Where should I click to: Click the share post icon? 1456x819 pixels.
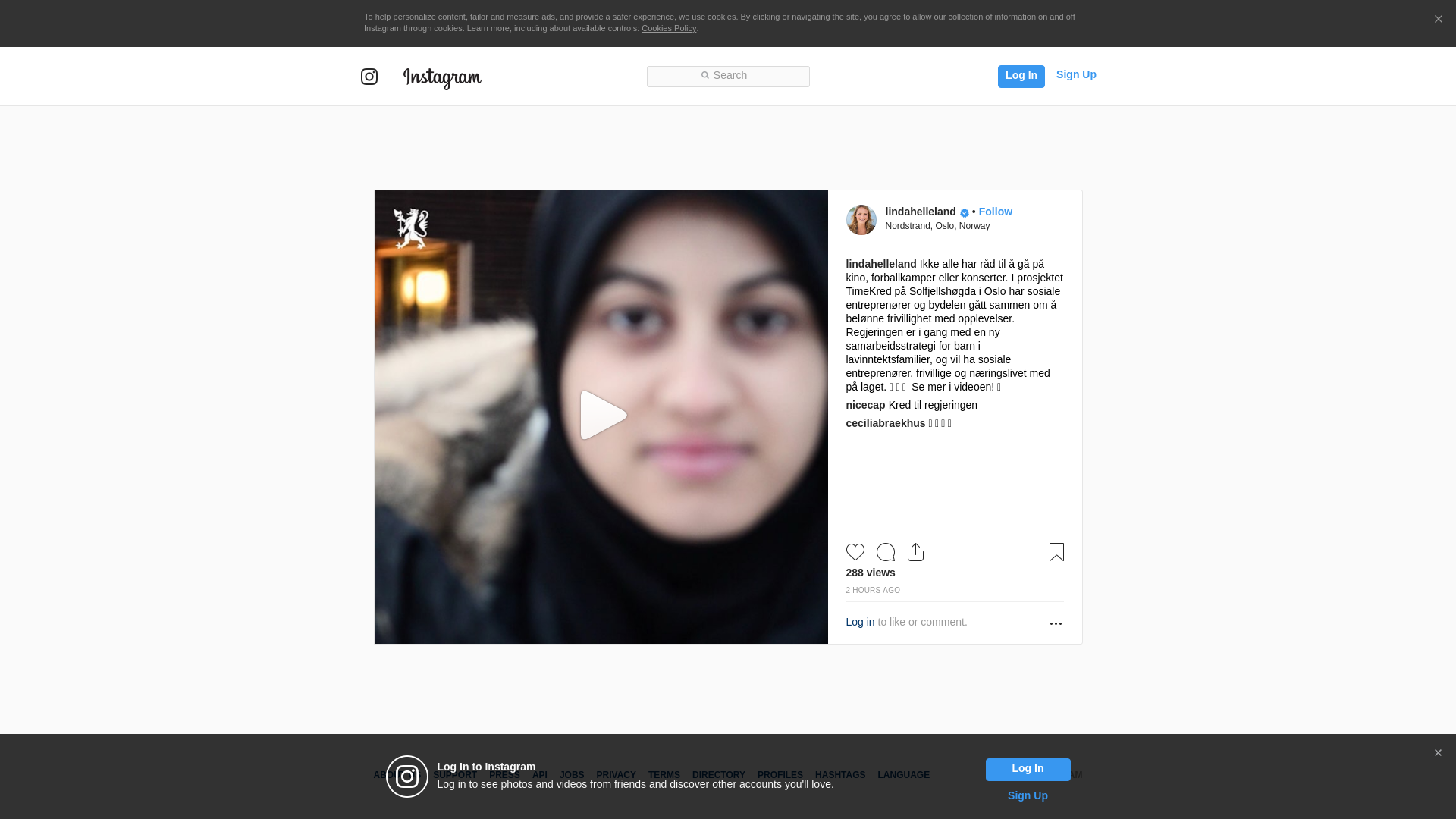click(915, 552)
